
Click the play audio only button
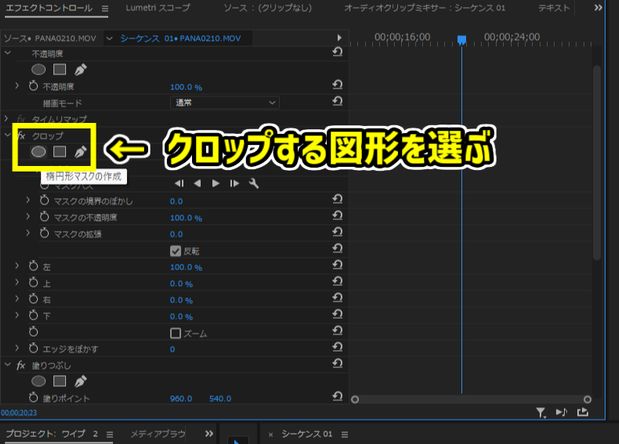point(561,412)
